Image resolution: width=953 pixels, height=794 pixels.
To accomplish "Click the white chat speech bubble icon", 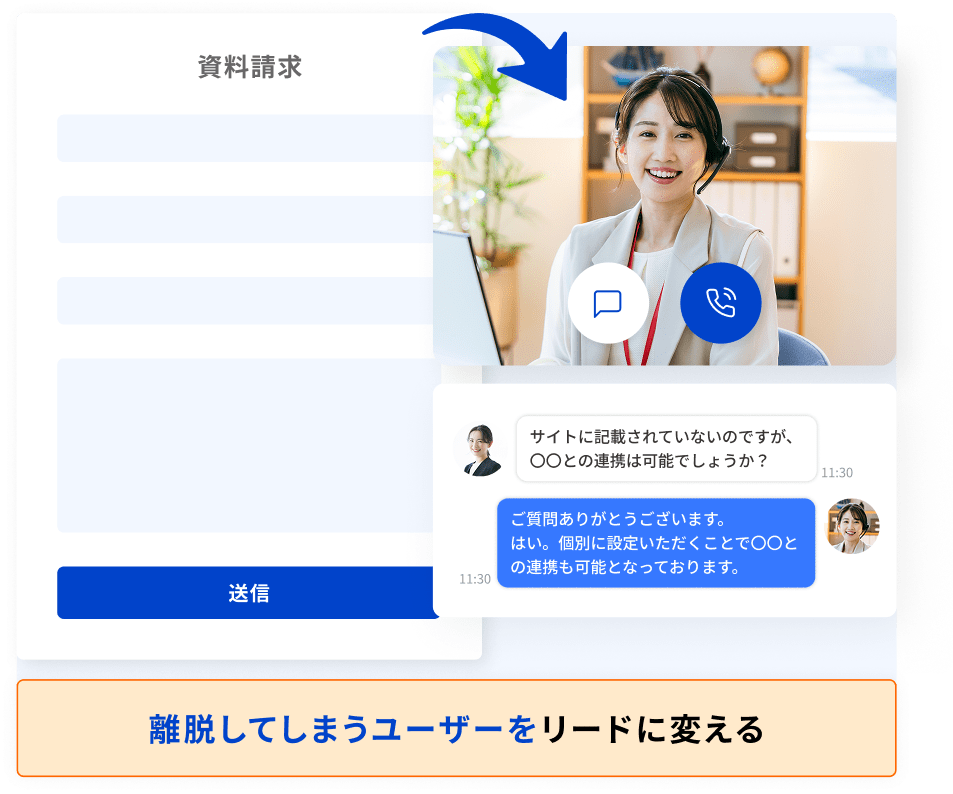I will tap(608, 303).
